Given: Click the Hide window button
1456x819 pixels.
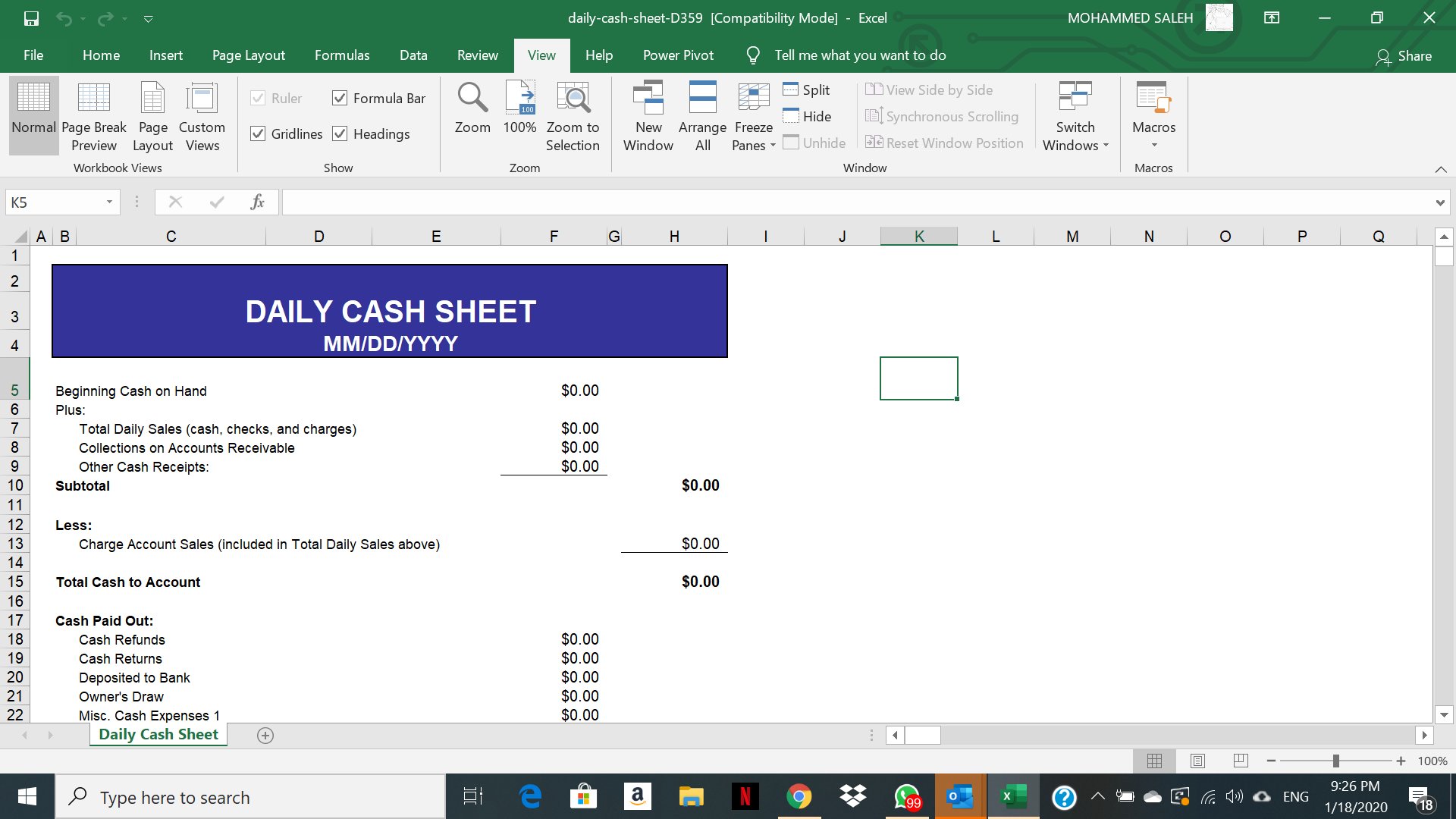Looking at the screenshot, I should 807,116.
